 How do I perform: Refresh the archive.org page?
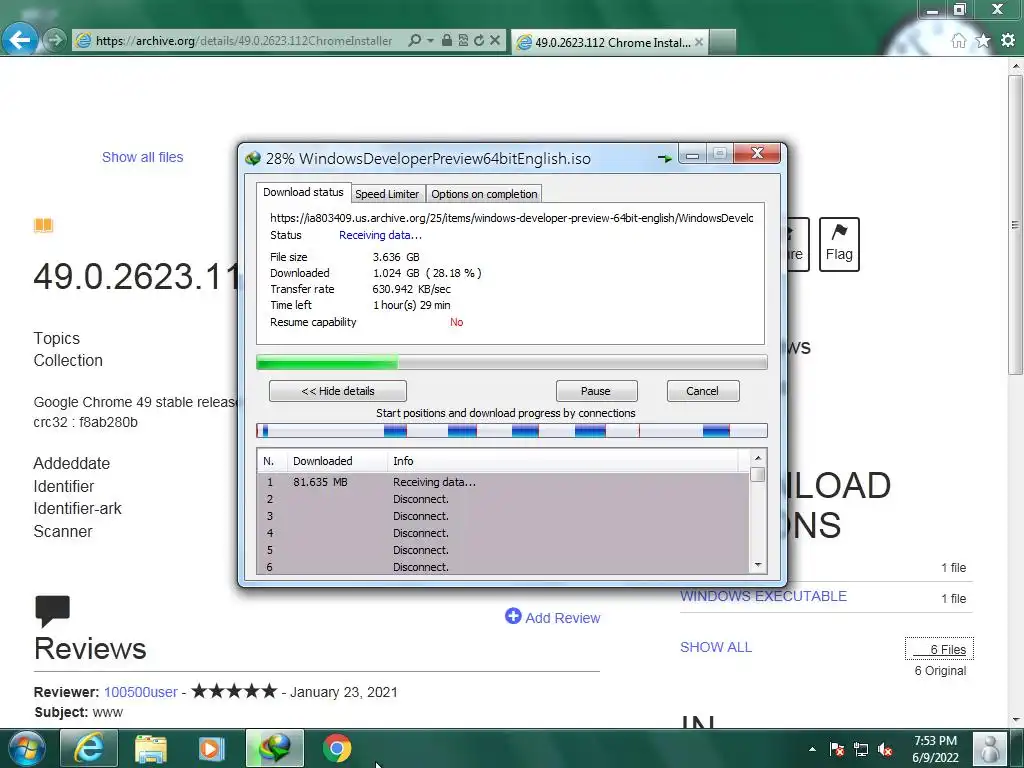(479, 40)
